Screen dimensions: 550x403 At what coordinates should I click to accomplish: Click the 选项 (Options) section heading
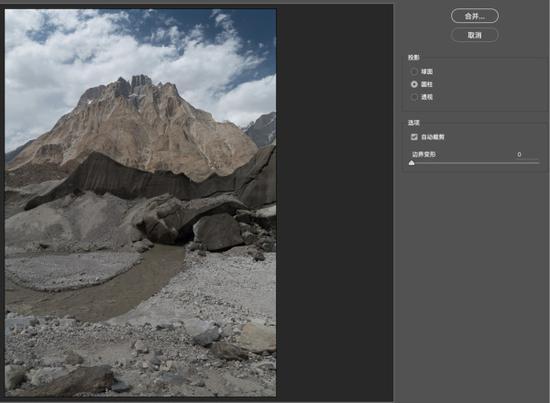tap(414, 123)
